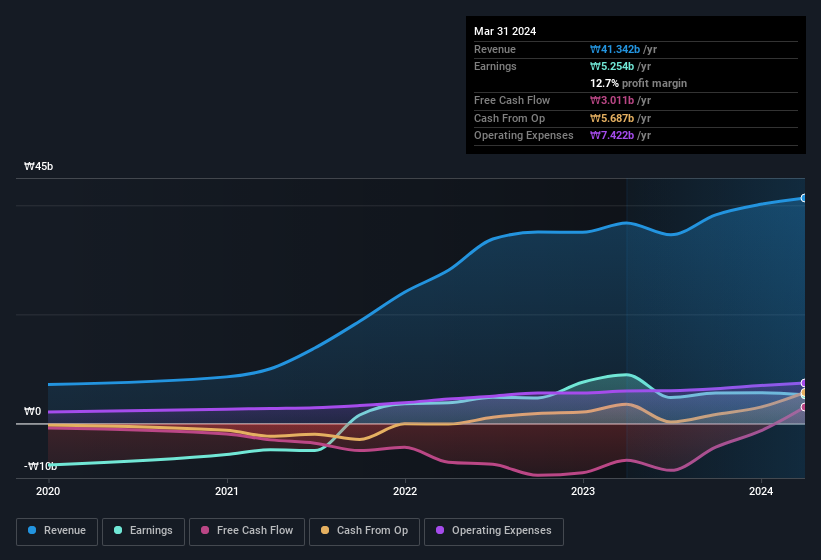Viewport: 821px width, 560px height.
Task: Click the Earnings label in the tooltip
Action: pos(495,66)
